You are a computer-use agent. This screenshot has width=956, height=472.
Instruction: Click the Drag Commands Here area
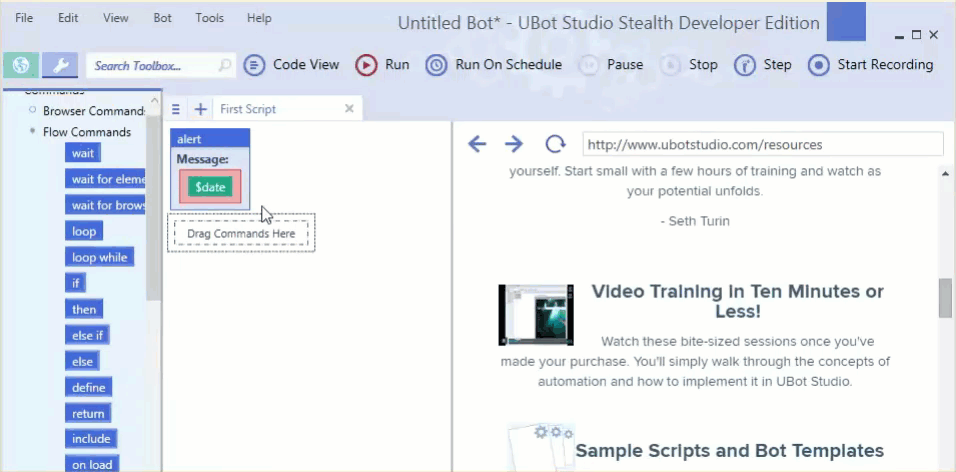241,234
